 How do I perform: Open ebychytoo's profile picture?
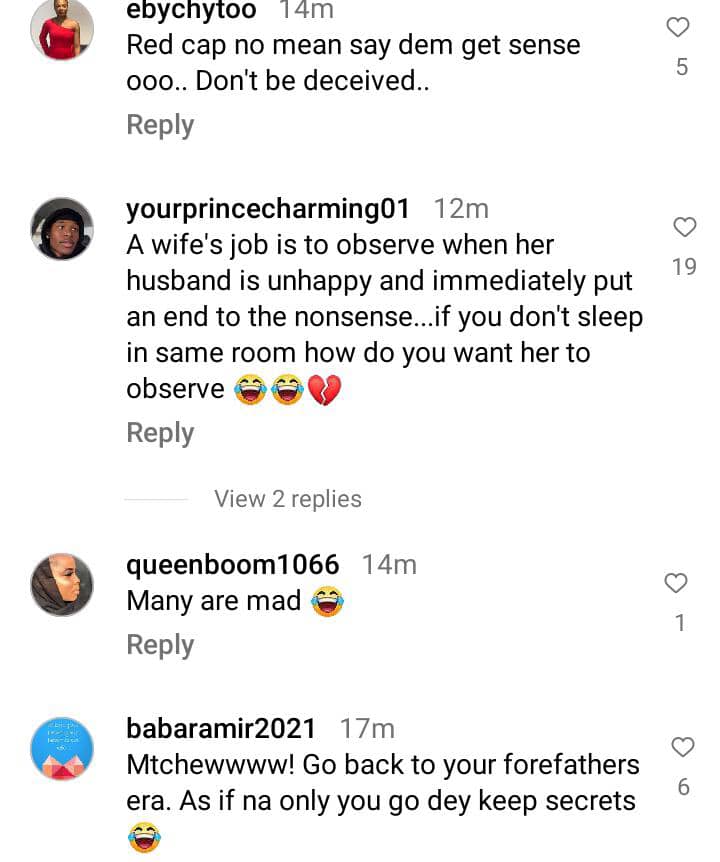click(62, 30)
